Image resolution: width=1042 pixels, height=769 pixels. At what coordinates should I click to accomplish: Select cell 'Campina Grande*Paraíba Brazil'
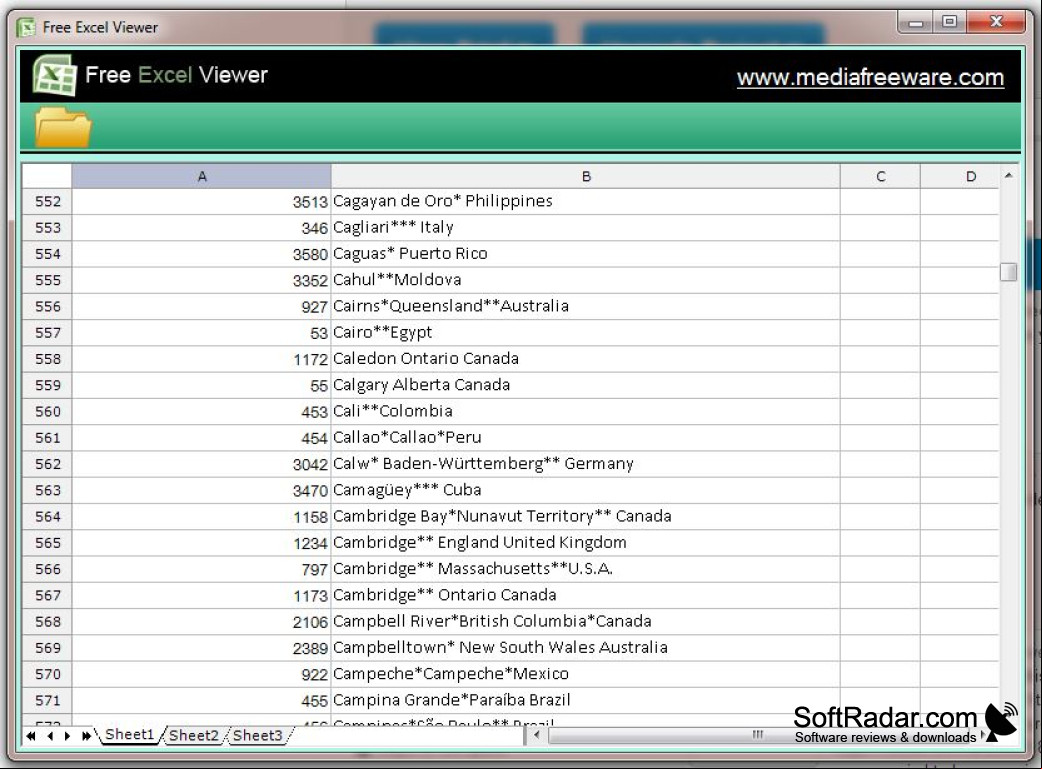click(x=585, y=701)
